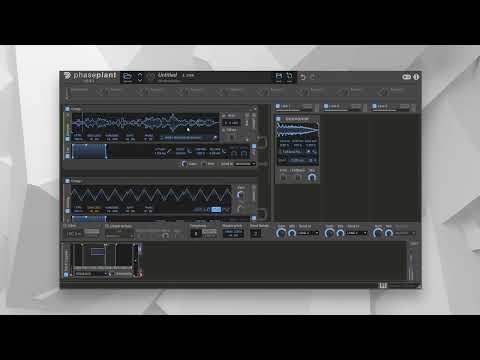Screen dimensions: 480x360
Task: Click the undo arrow icon
Action: click(303, 77)
